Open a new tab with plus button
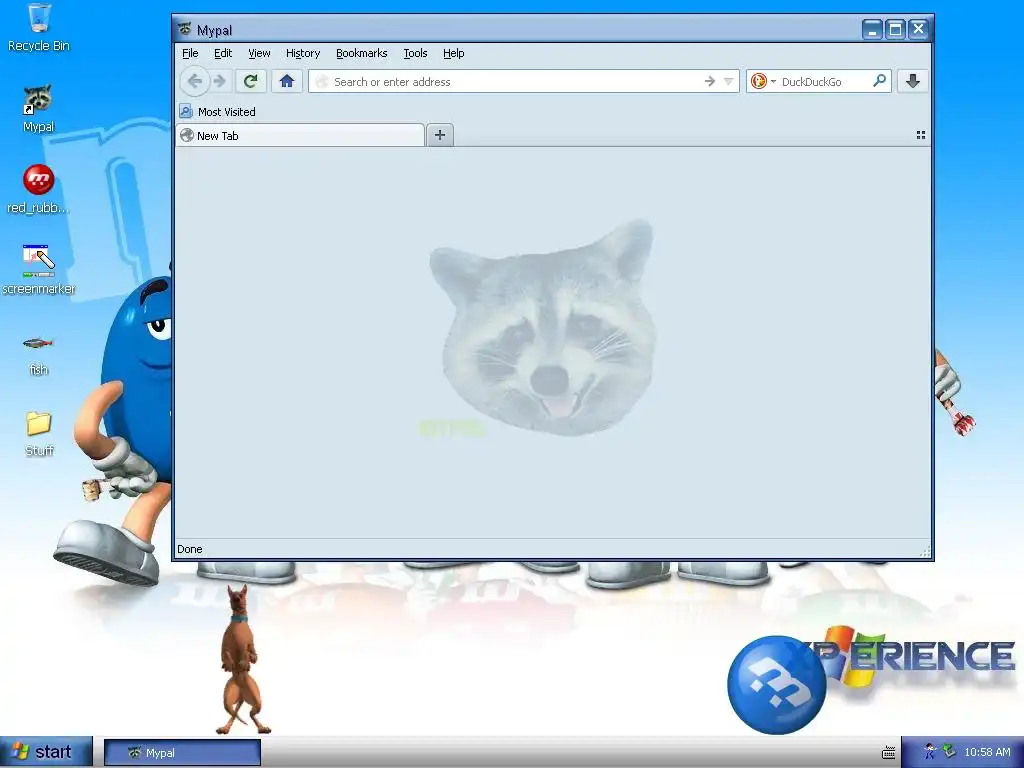This screenshot has width=1024, height=768. point(440,135)
